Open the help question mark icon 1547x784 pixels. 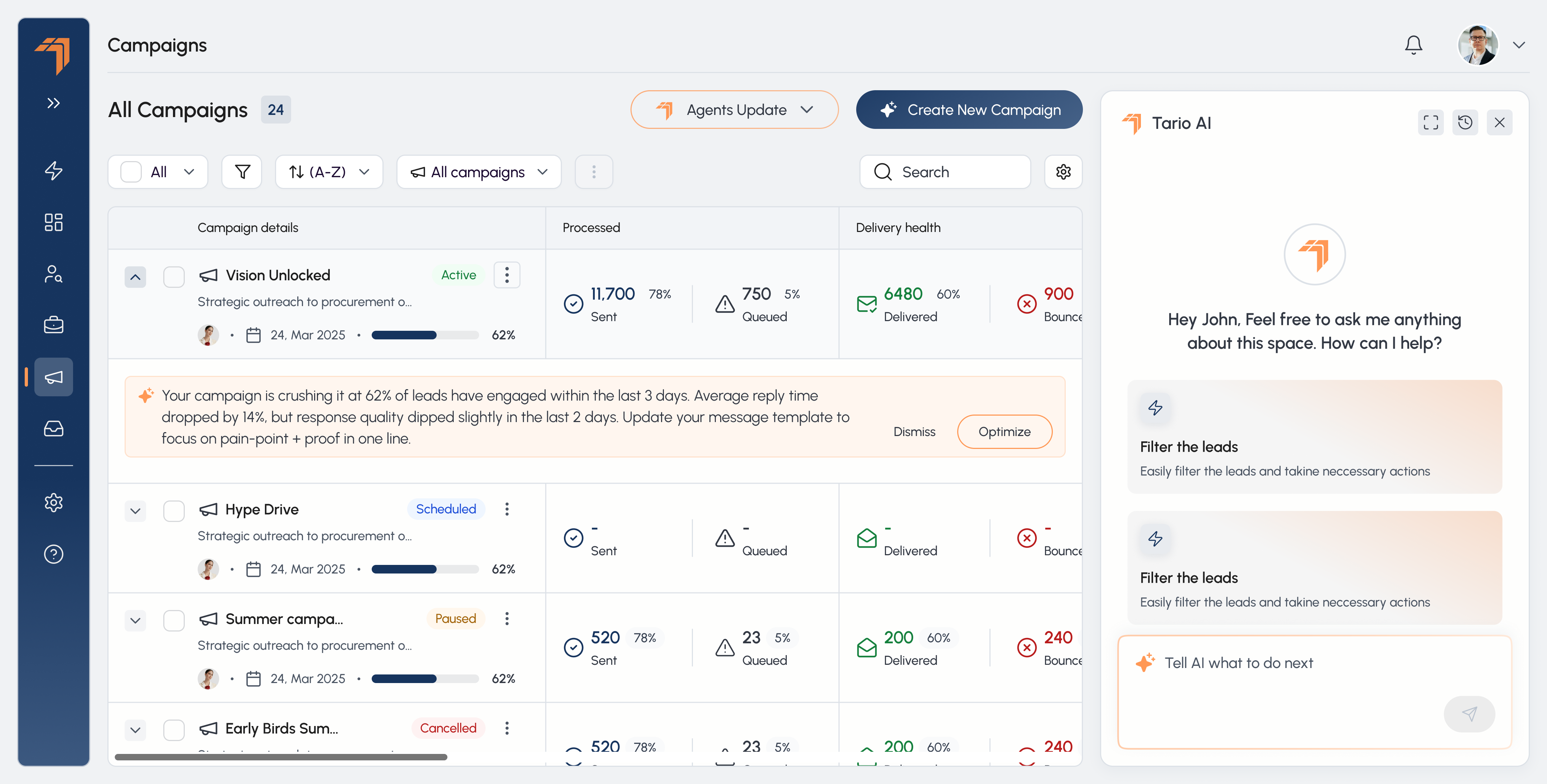coord(53,554)
